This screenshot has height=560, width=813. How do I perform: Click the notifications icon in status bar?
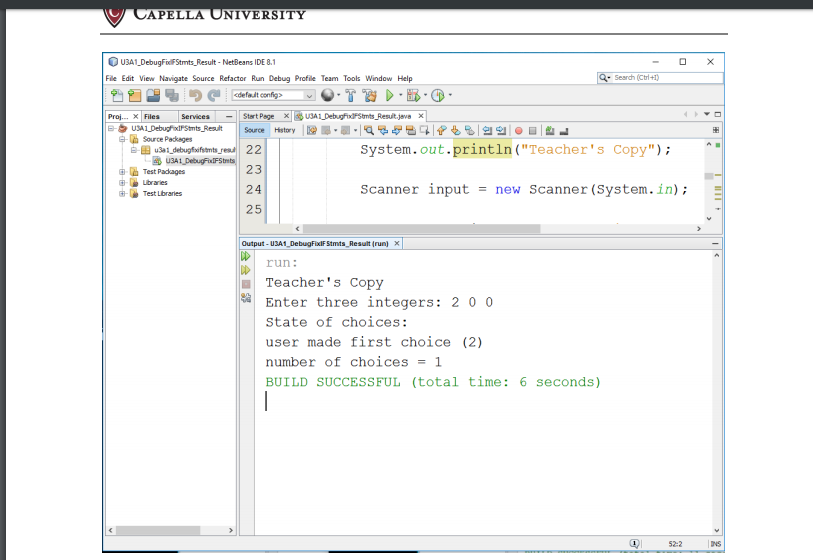coord(635,543)
